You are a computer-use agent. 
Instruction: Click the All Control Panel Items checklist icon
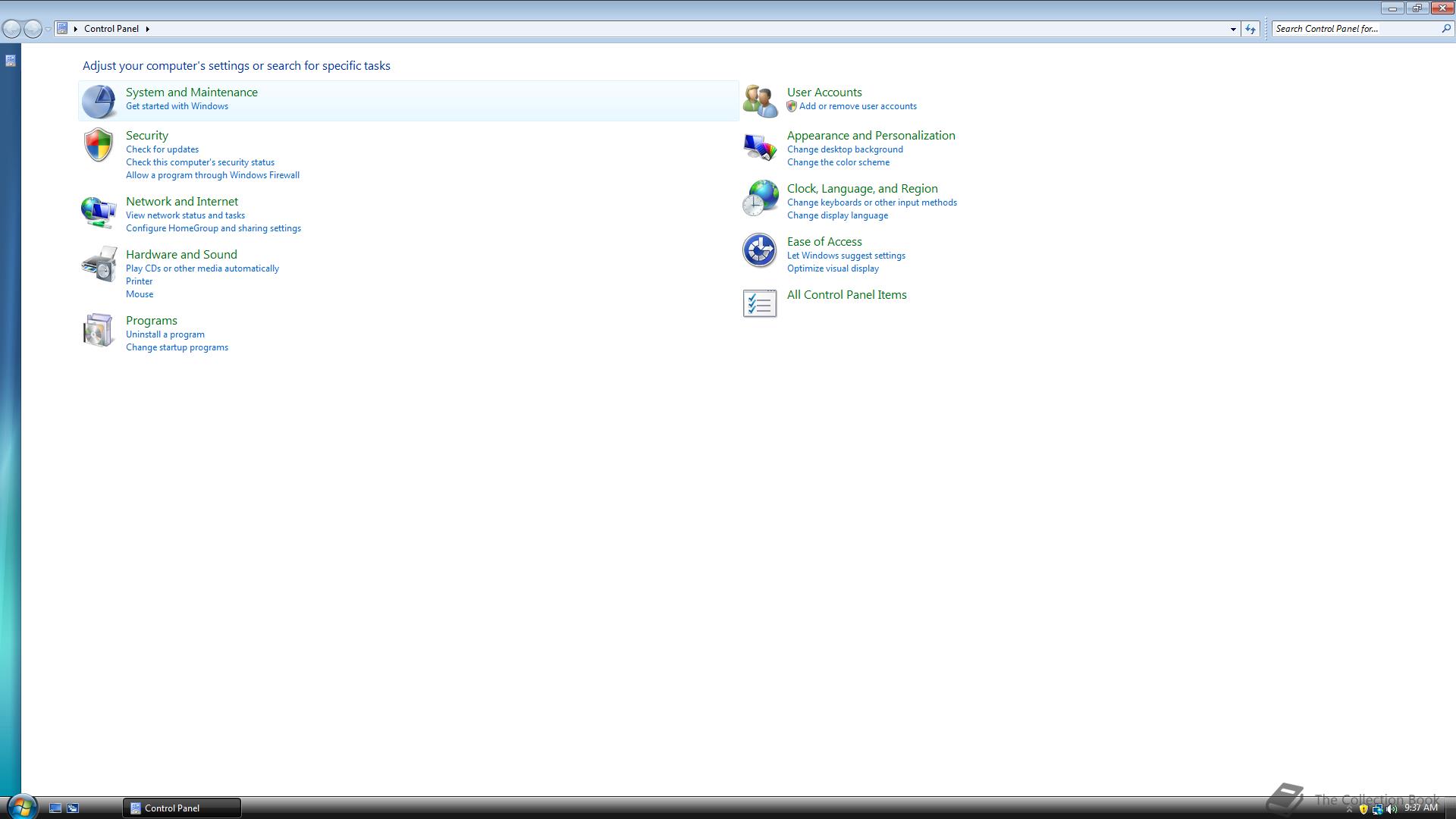(x=760, y=303)
